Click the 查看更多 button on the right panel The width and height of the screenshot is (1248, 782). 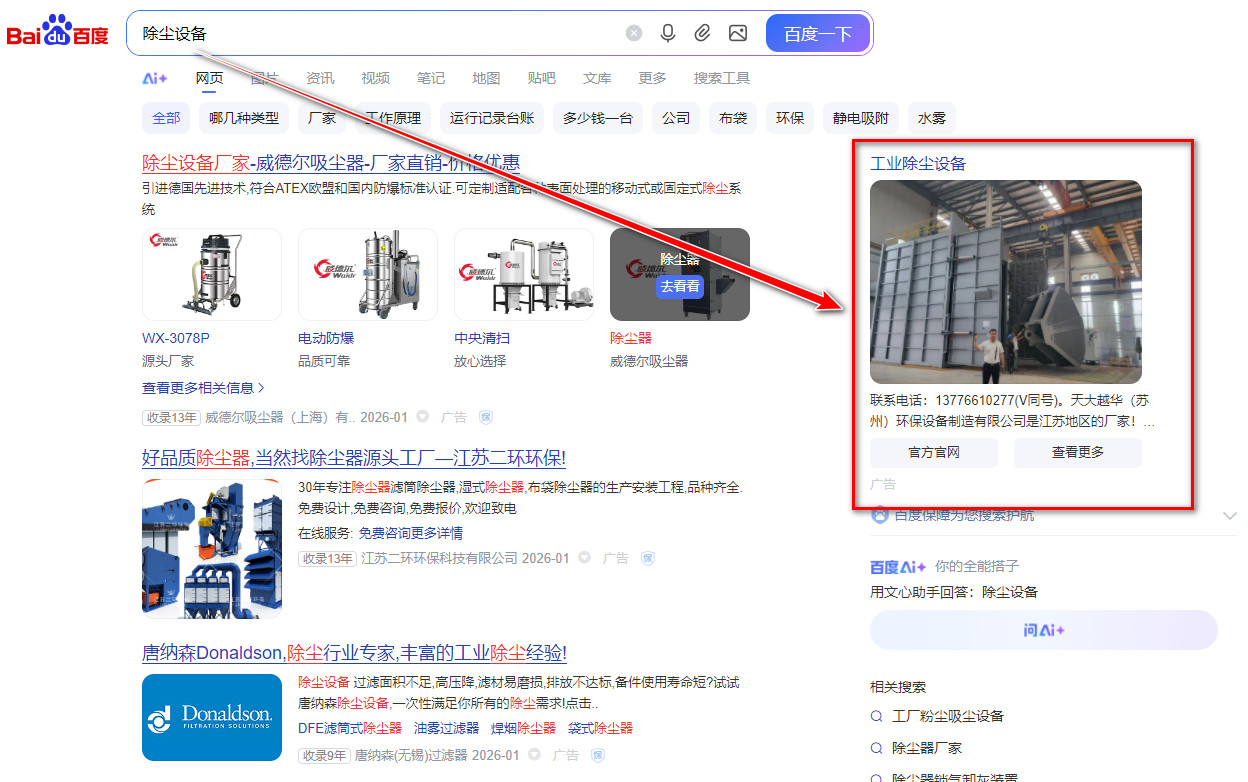[1077, 452]
